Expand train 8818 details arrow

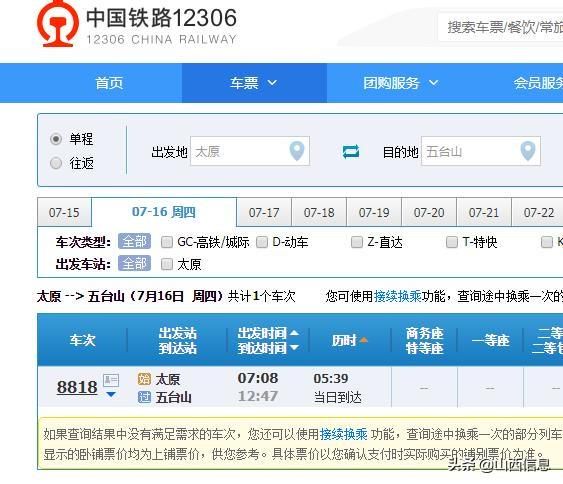tap(111, 395)
